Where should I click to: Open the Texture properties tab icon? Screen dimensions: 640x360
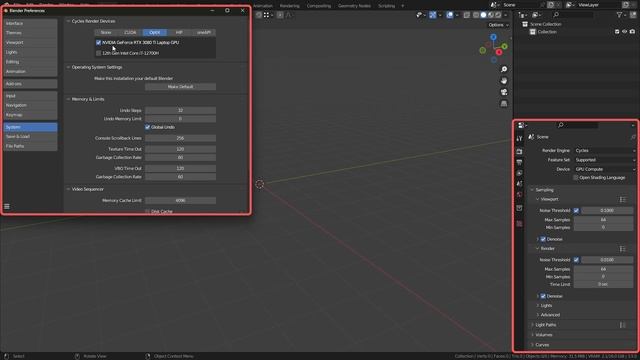click(x=519, y=224)
